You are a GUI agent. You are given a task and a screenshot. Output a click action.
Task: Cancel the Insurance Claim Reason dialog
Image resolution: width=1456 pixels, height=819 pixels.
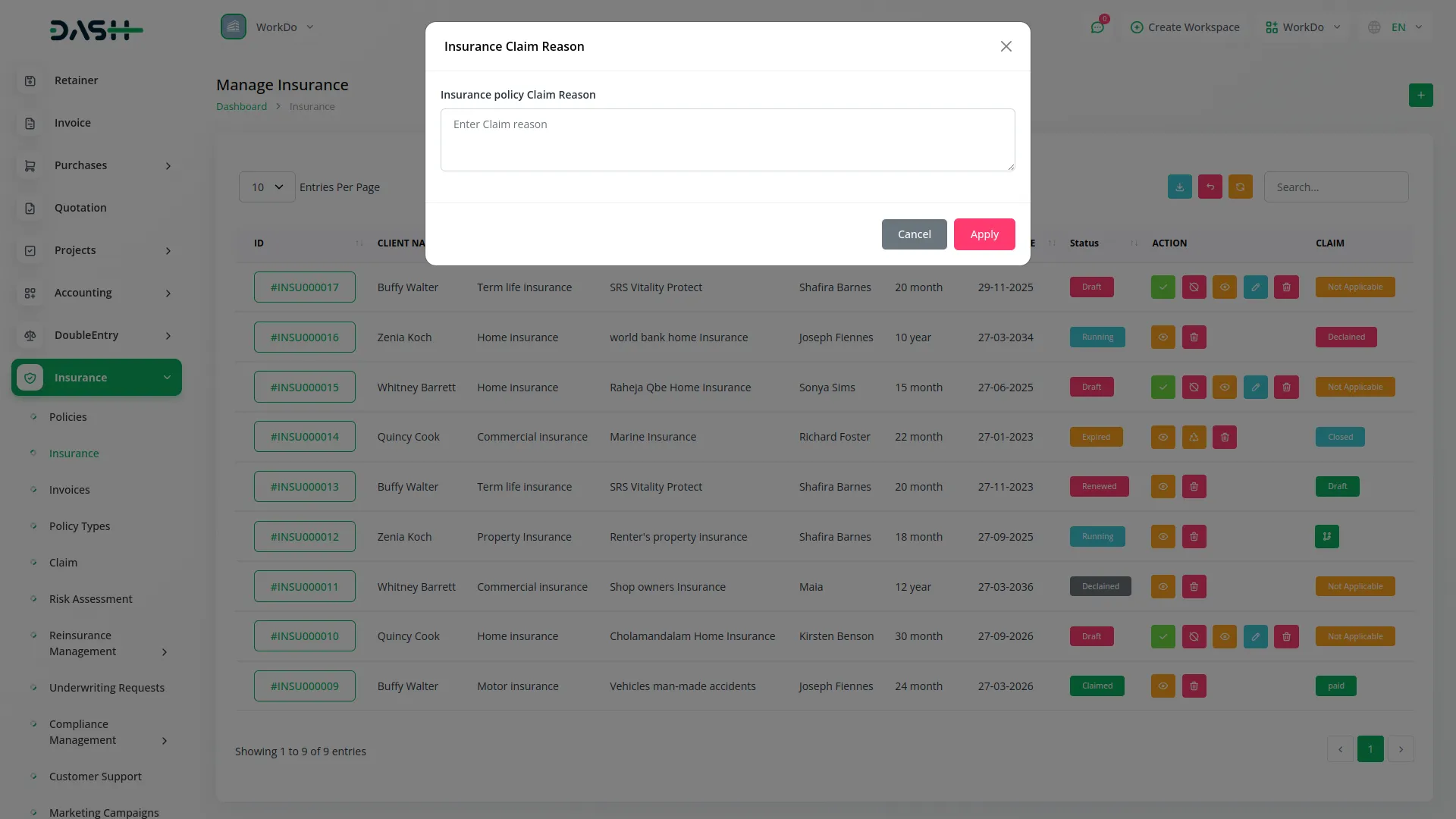pos(914,234)
